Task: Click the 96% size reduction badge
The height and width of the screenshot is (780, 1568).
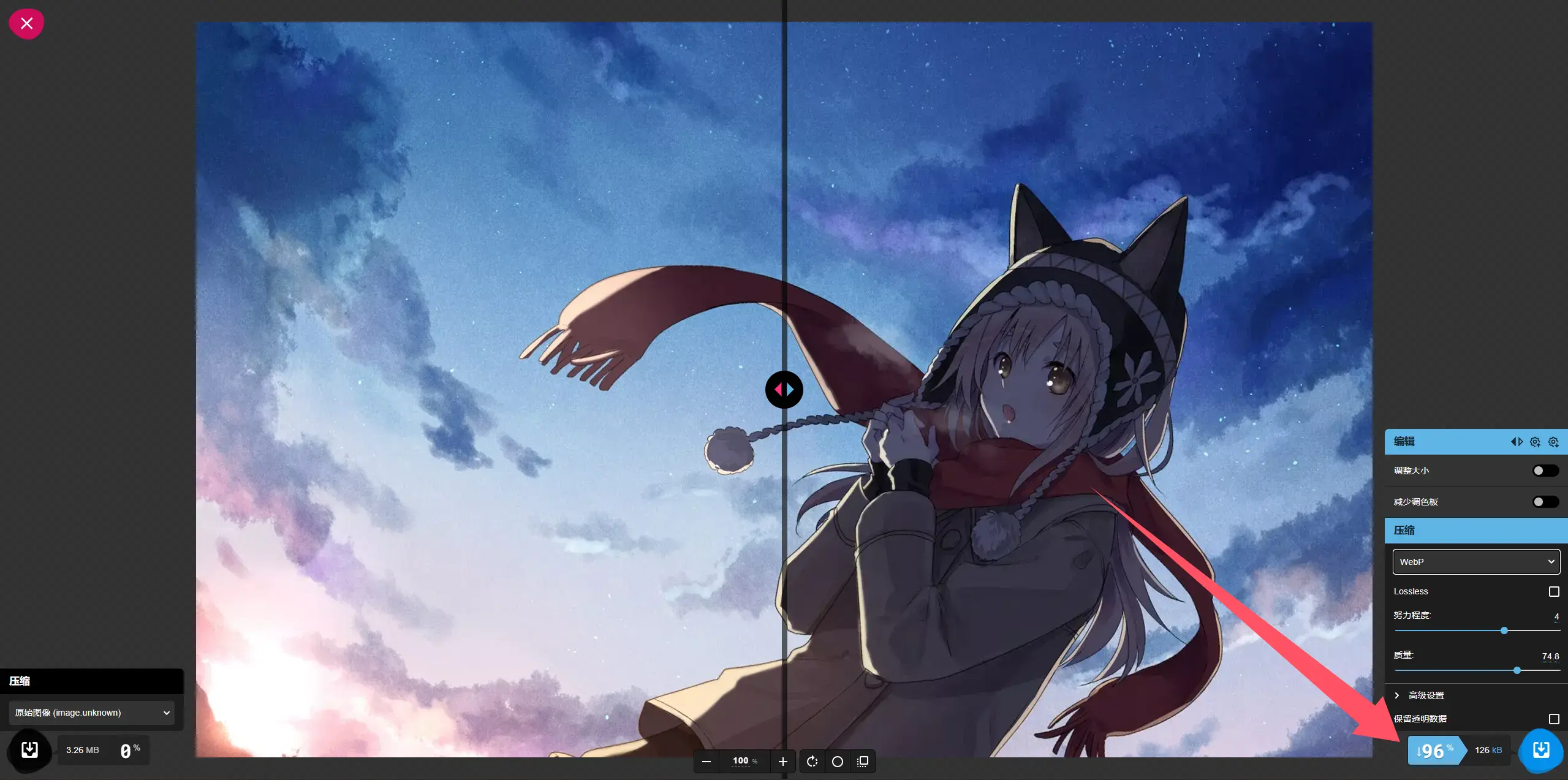Action: point(1437,750)
